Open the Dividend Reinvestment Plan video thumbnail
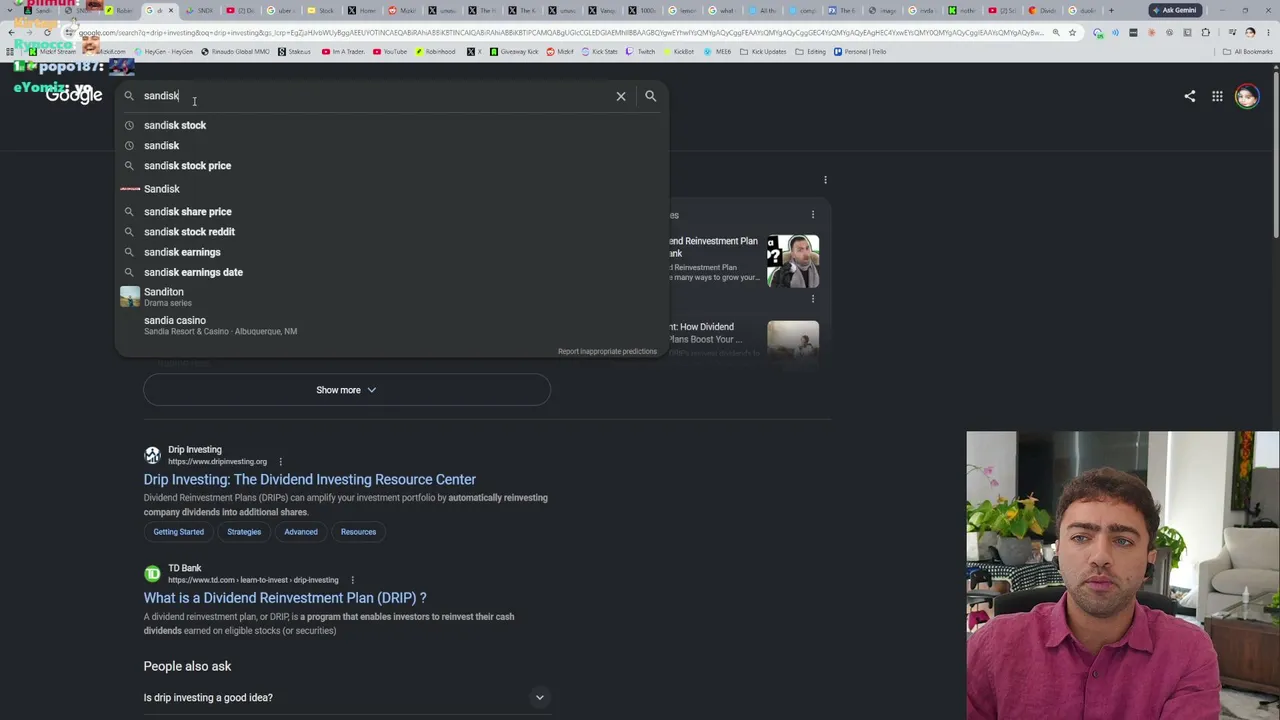The height and width of the screenshot is (720, 1280). [x=793, y=261]
